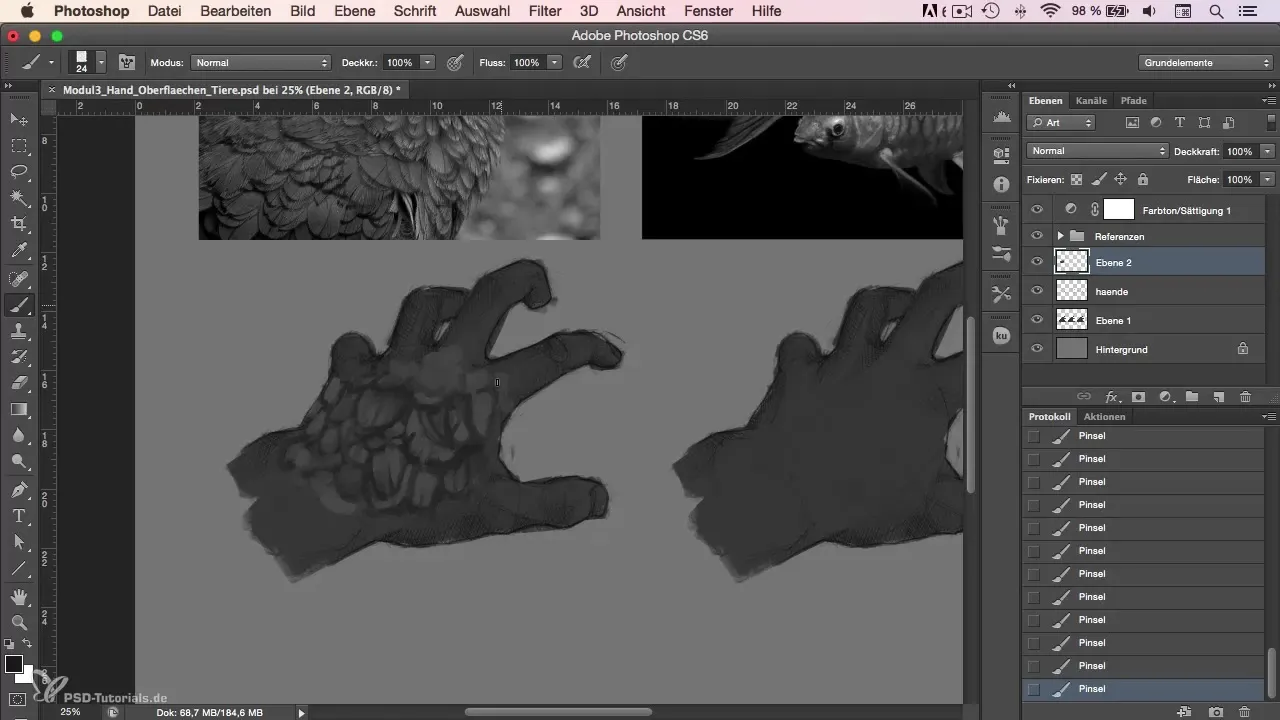Create new snapshot in Protokoll panel
This screenshot has height=720, width=1280.
click(x=1216, y=712)
